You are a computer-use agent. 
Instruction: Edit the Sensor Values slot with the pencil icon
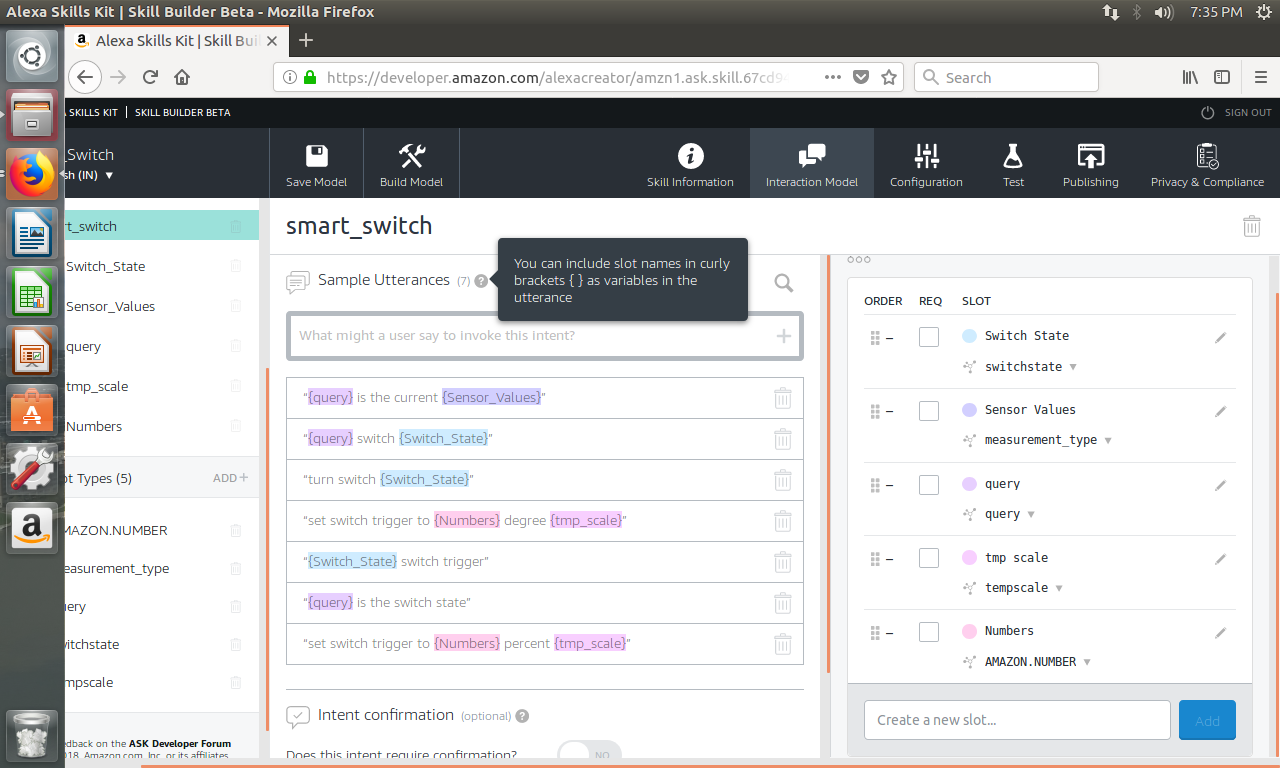pyautogui.click(x=1220, y=412)
